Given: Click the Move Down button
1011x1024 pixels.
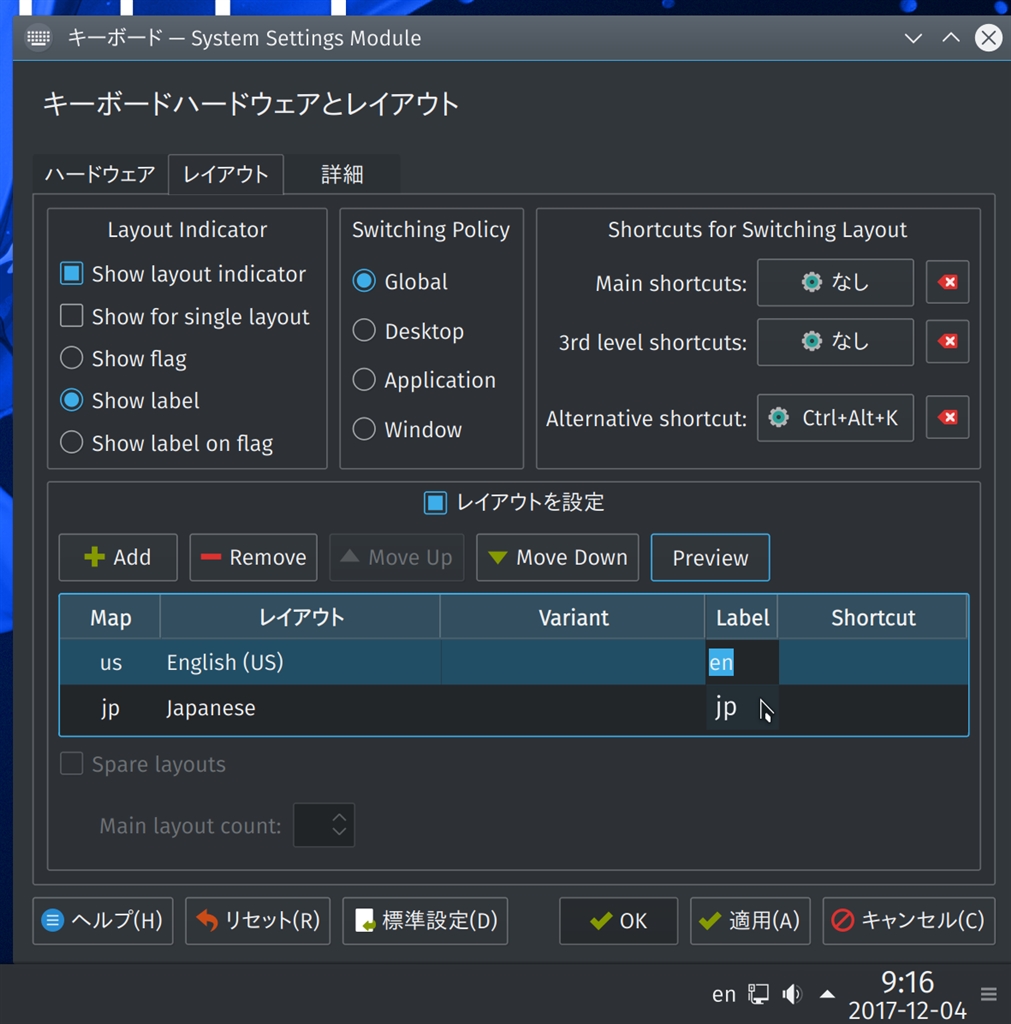Looking at the screenshot, I should click(557, 557).
